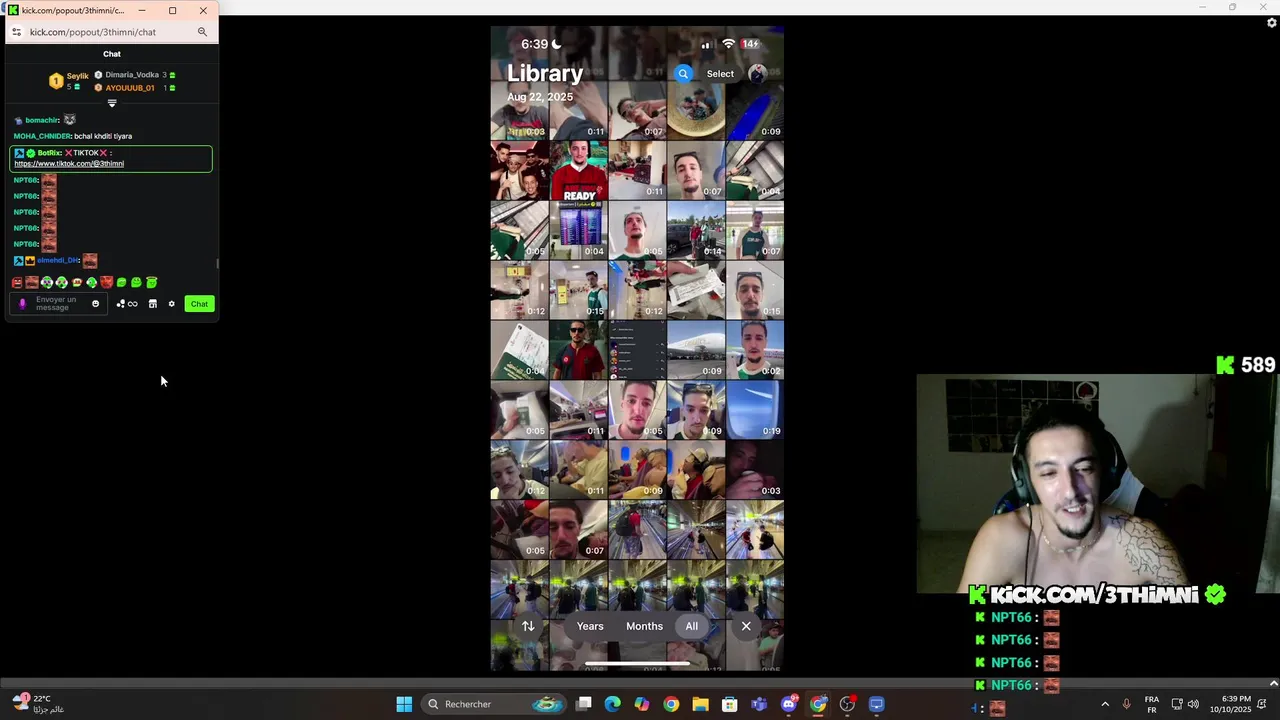Close the library view bar with X
This screenshot has height=720, width=1280.
(746, 626)
